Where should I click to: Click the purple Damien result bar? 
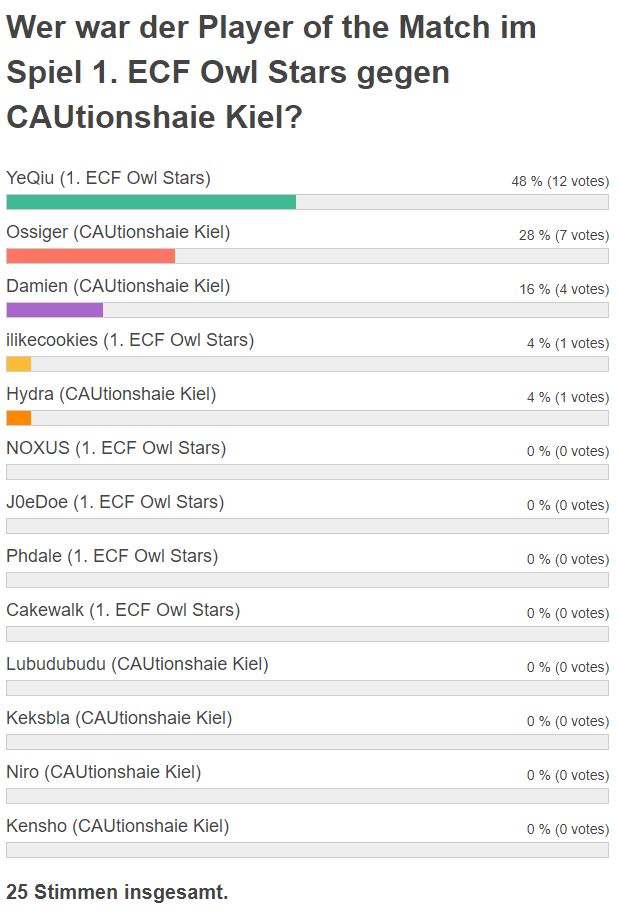(x=55, y=310)
